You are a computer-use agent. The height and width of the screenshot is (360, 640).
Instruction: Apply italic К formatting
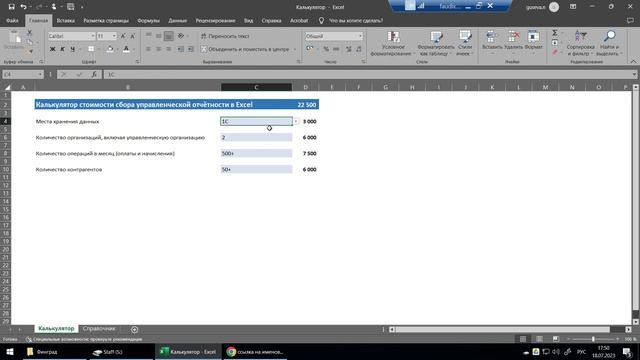coord(62,49)
